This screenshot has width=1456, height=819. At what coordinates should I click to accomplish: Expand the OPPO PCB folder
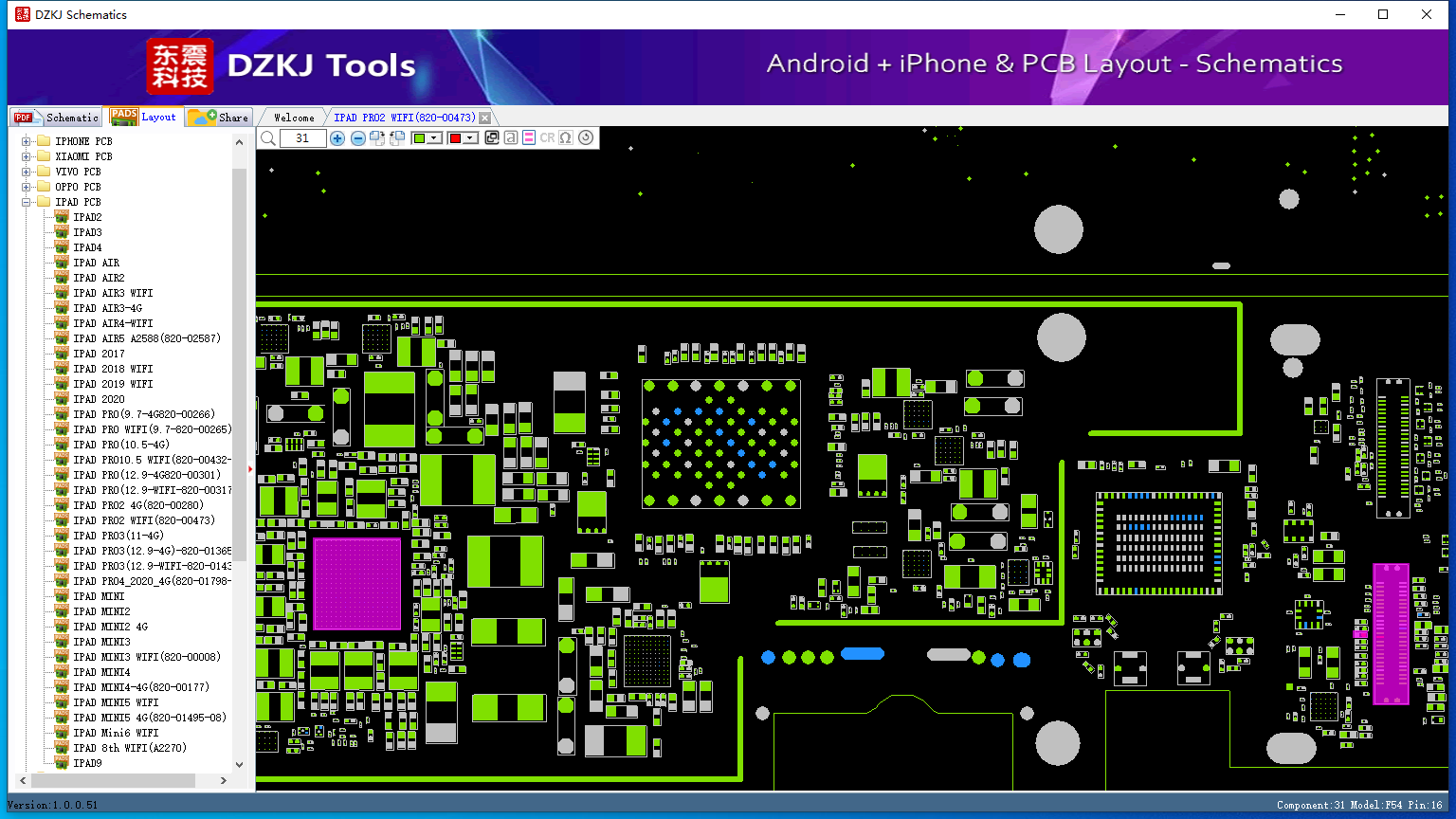click(x=27, y=187)
